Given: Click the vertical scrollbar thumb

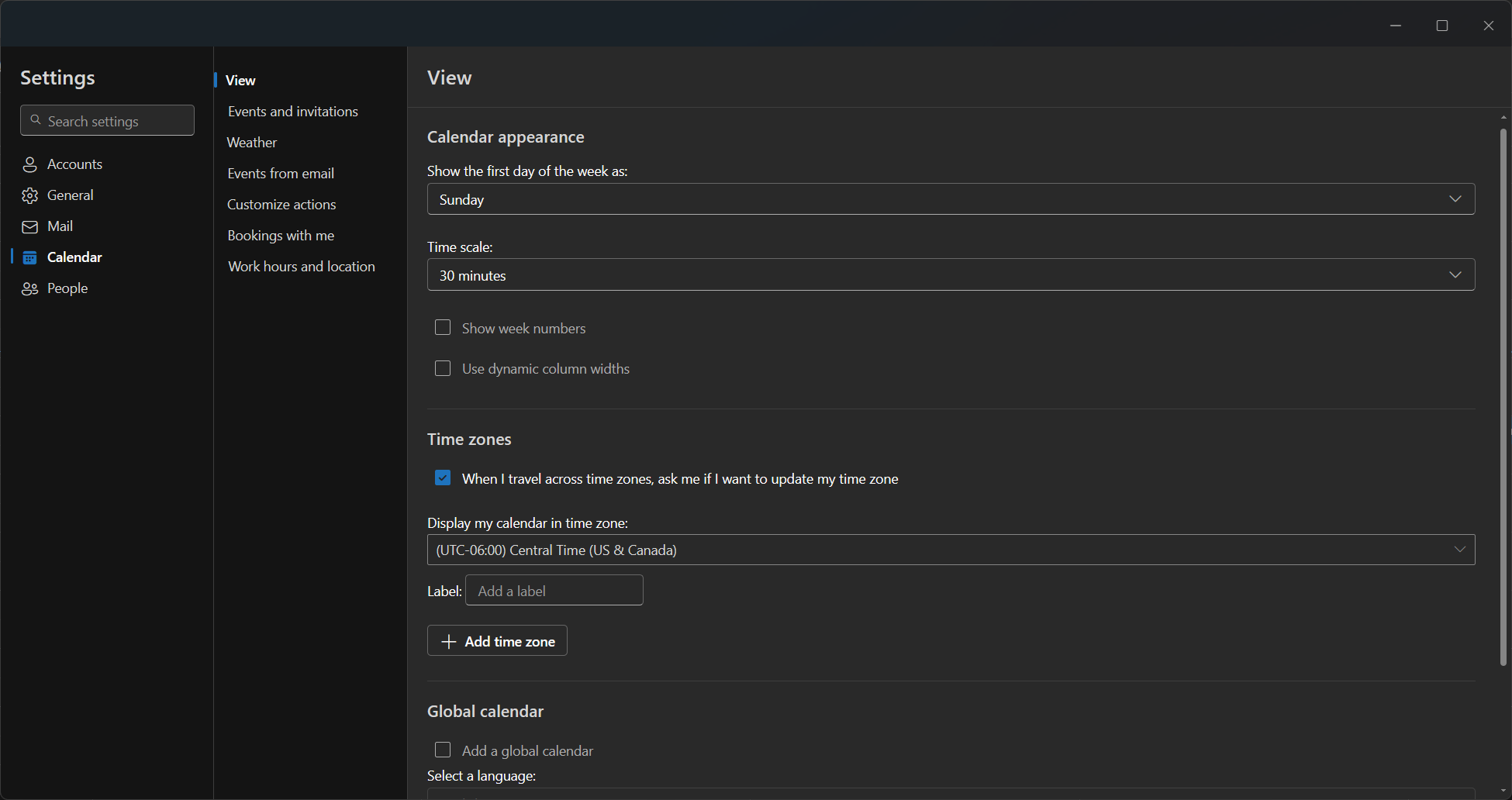Looking at the screenshot, I should (x=1503, y=395).
